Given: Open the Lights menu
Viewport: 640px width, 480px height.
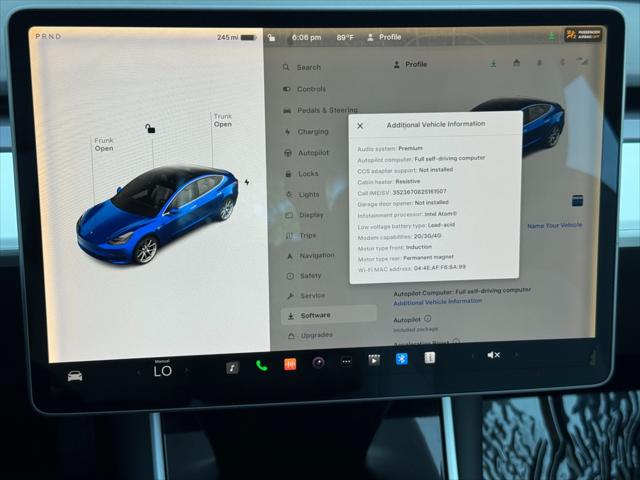Looking at the screenshot, I should (302, 195).
